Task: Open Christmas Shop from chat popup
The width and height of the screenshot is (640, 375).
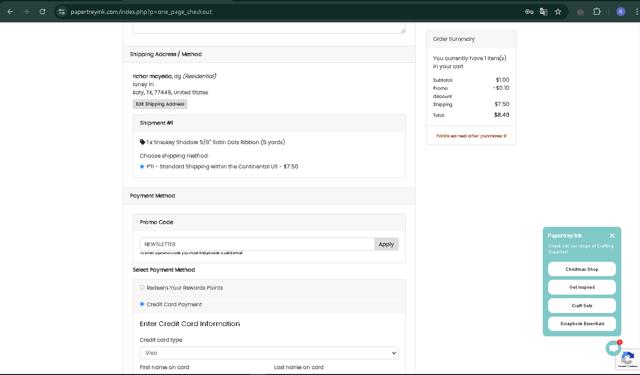Action: click(582, 269)
